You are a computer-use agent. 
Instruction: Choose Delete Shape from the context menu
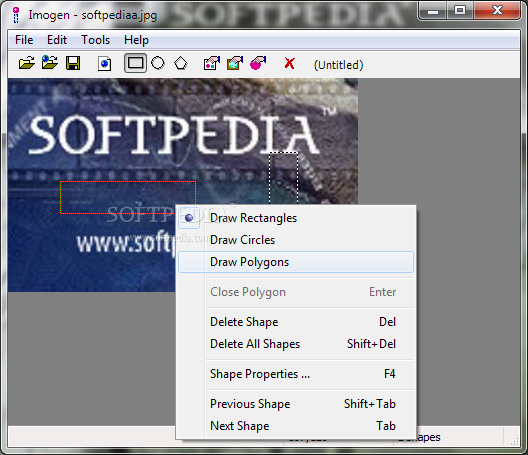[x=296, y=322]
